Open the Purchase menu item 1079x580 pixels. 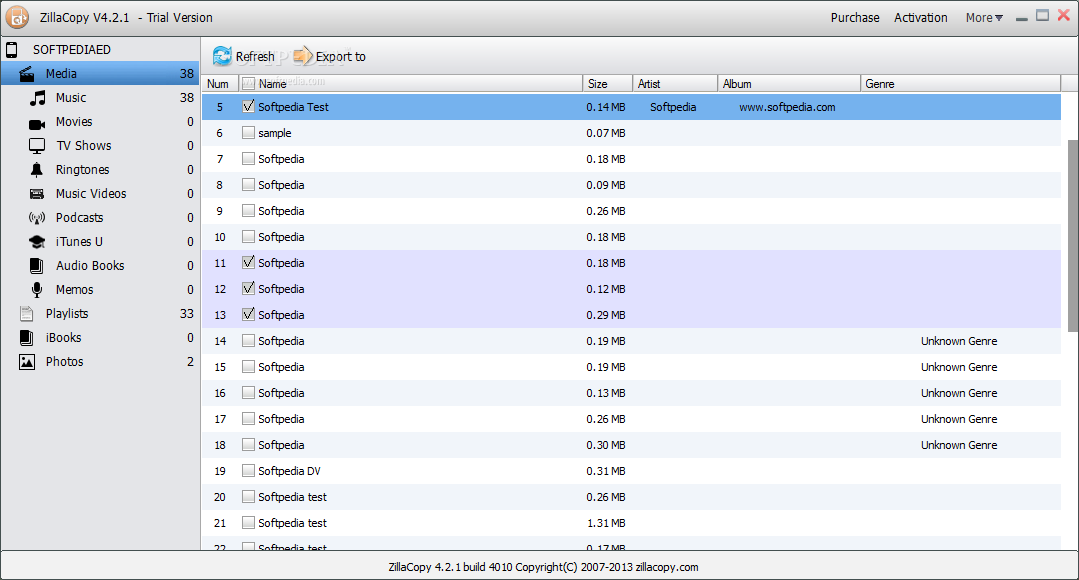click(x=855, y=17)
